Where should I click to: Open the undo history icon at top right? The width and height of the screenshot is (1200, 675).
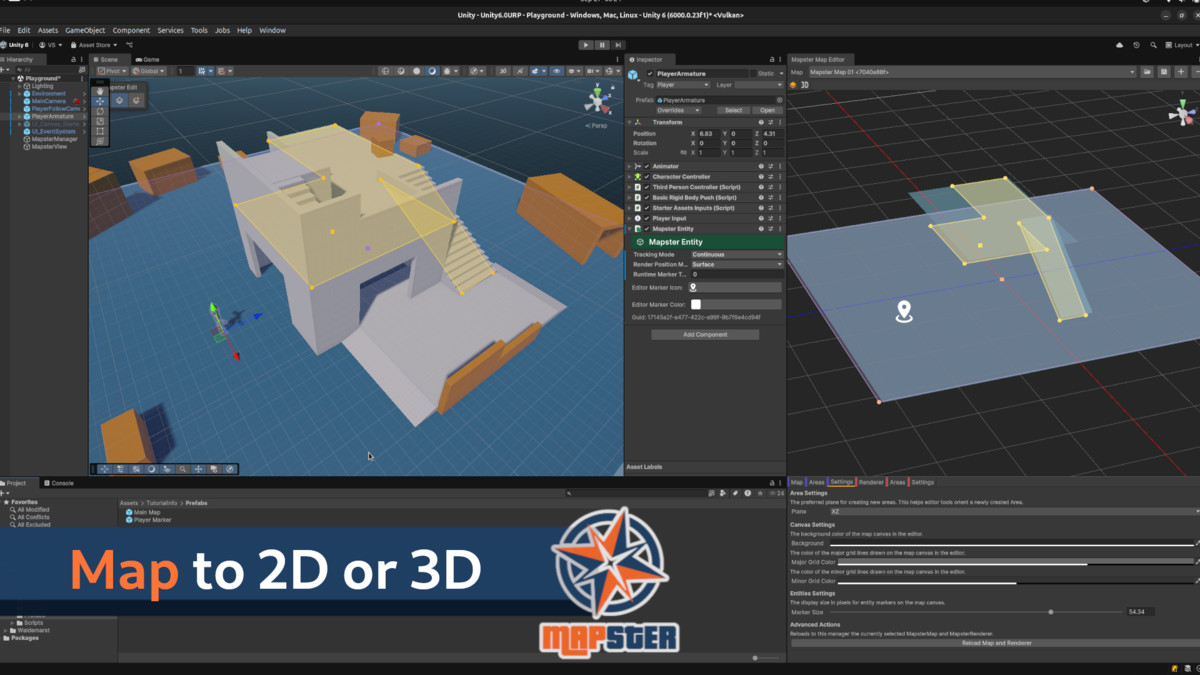[x=1137, y=45]
